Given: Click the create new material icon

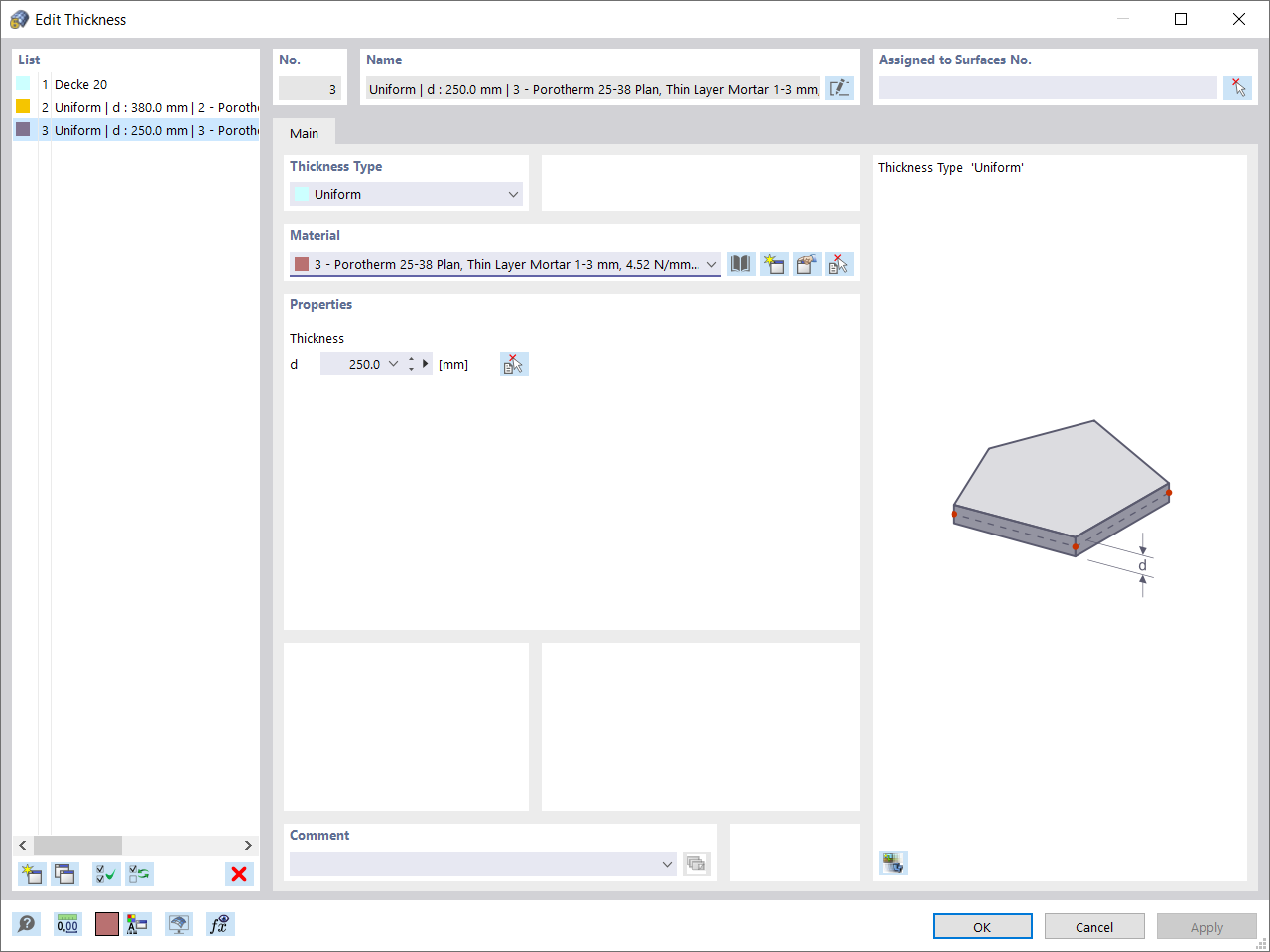Looking at the screenshot, I should tap(774, 264).
